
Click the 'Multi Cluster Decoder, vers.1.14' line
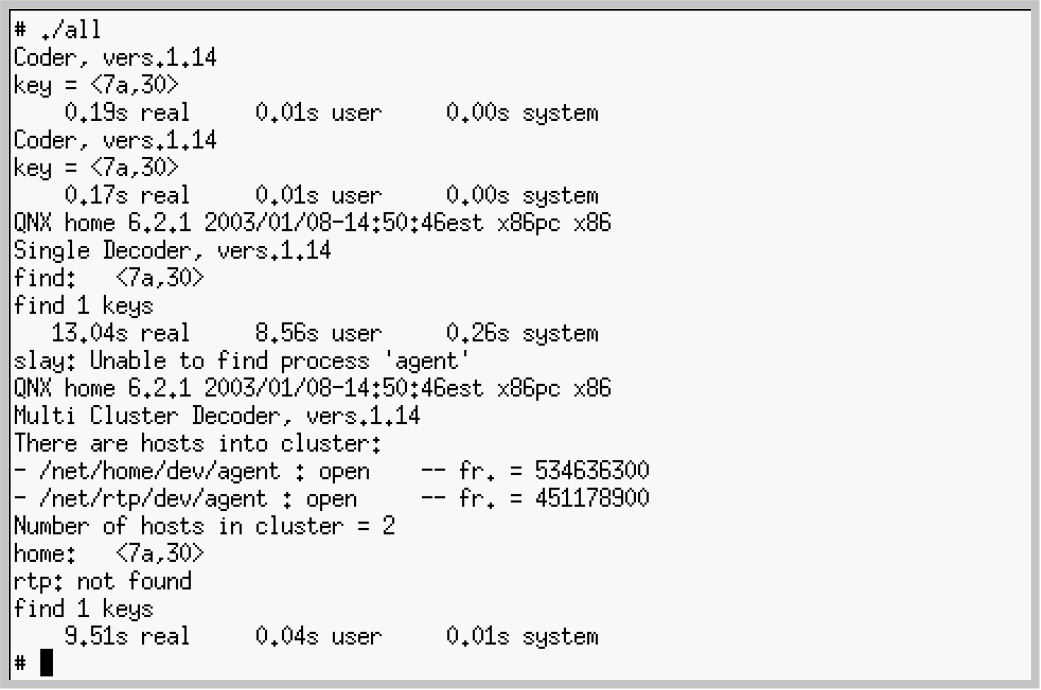tap(217, 416)
